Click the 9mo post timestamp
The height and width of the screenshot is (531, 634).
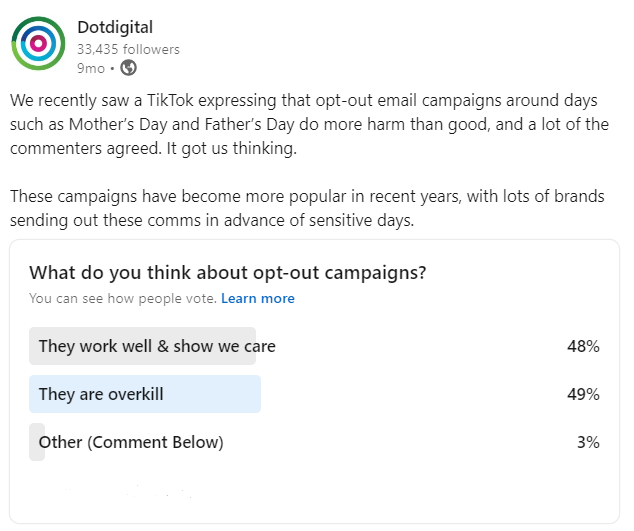click(90, 68)
